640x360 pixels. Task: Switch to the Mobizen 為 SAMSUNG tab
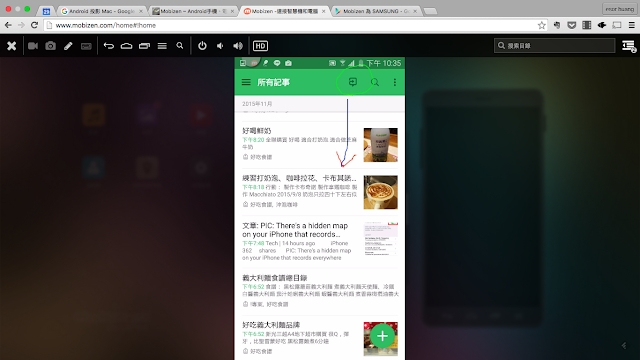pos(375,11)
